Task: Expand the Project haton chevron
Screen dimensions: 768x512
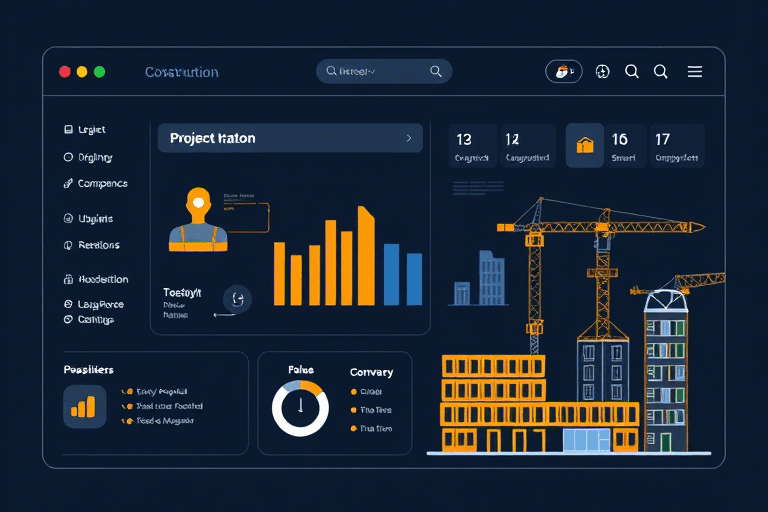Action: click(x=408, y=139)
